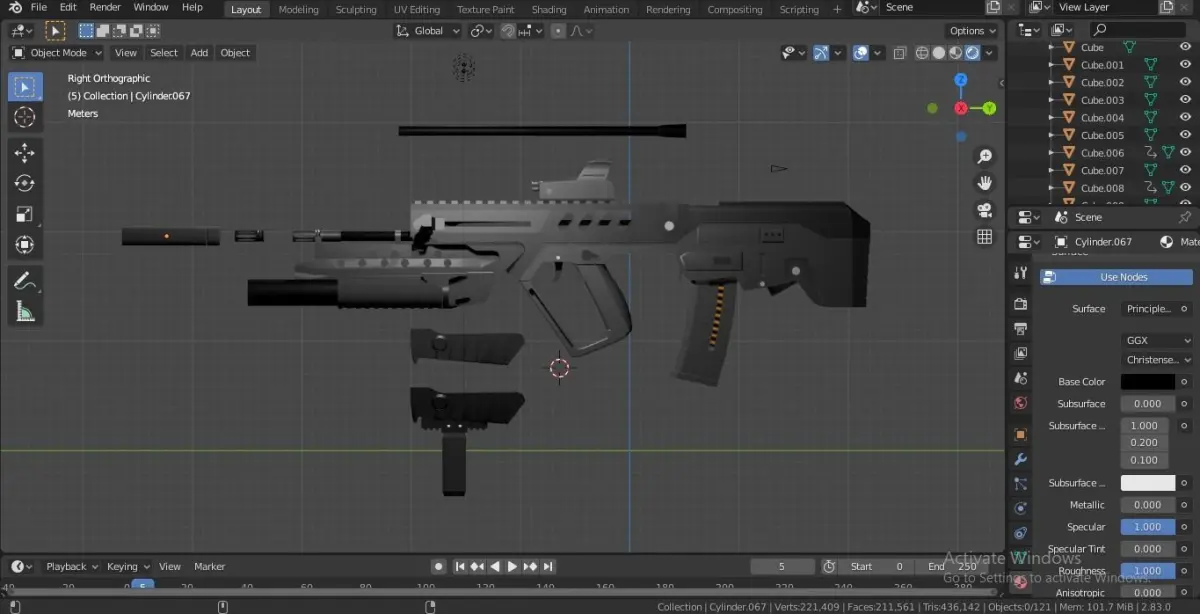Hide Cube.007 with its eye icon

tap(1185, 170)
